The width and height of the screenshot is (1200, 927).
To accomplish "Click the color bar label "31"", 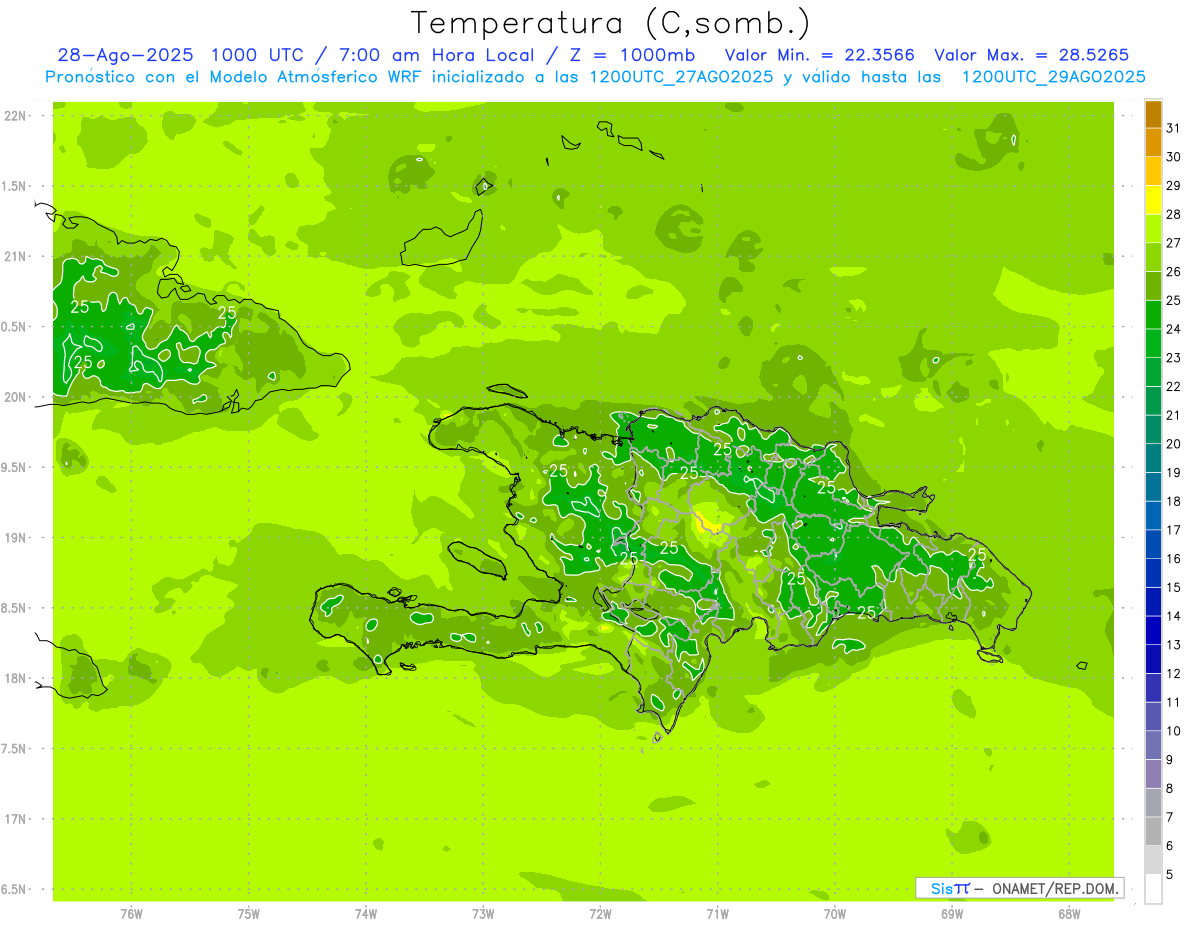I will coord(1174,128).
